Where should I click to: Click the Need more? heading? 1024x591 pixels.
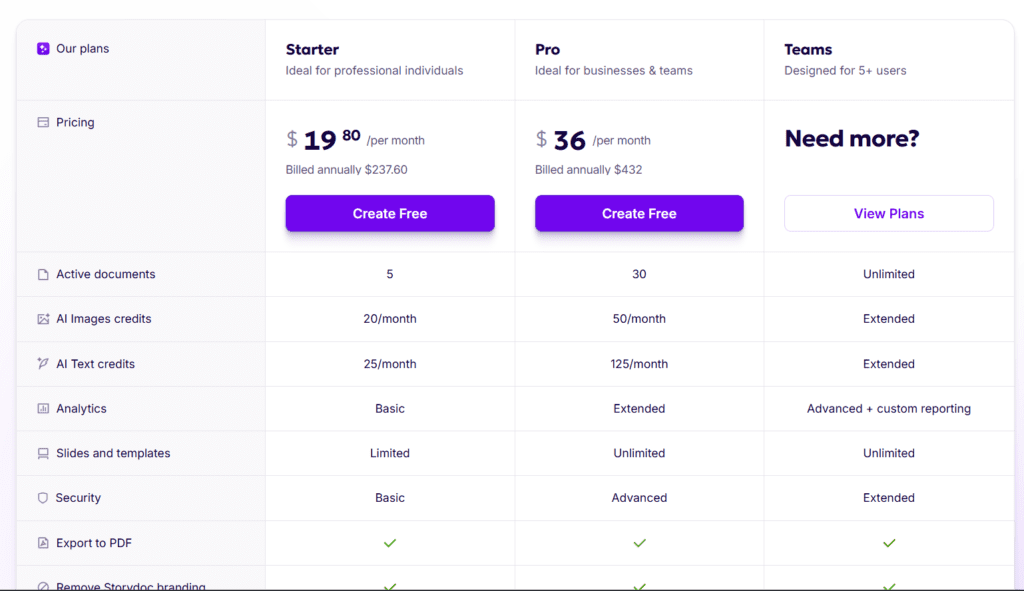click(852, 138)
